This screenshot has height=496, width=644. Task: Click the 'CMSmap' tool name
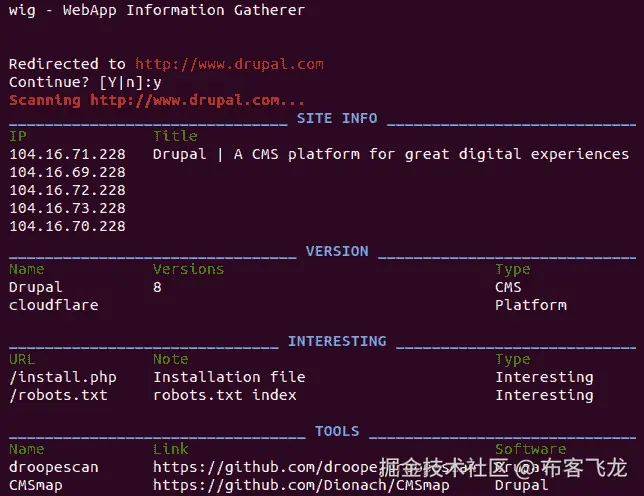36,486
